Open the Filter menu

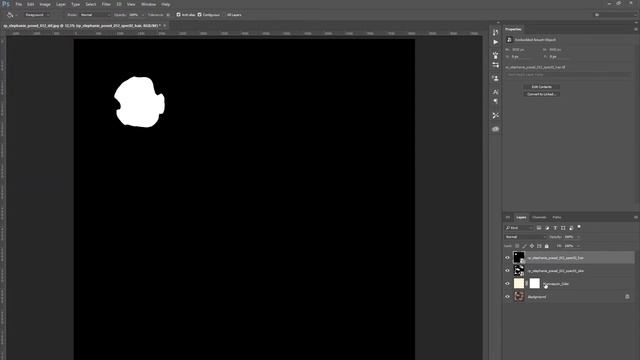pos(106,4)
